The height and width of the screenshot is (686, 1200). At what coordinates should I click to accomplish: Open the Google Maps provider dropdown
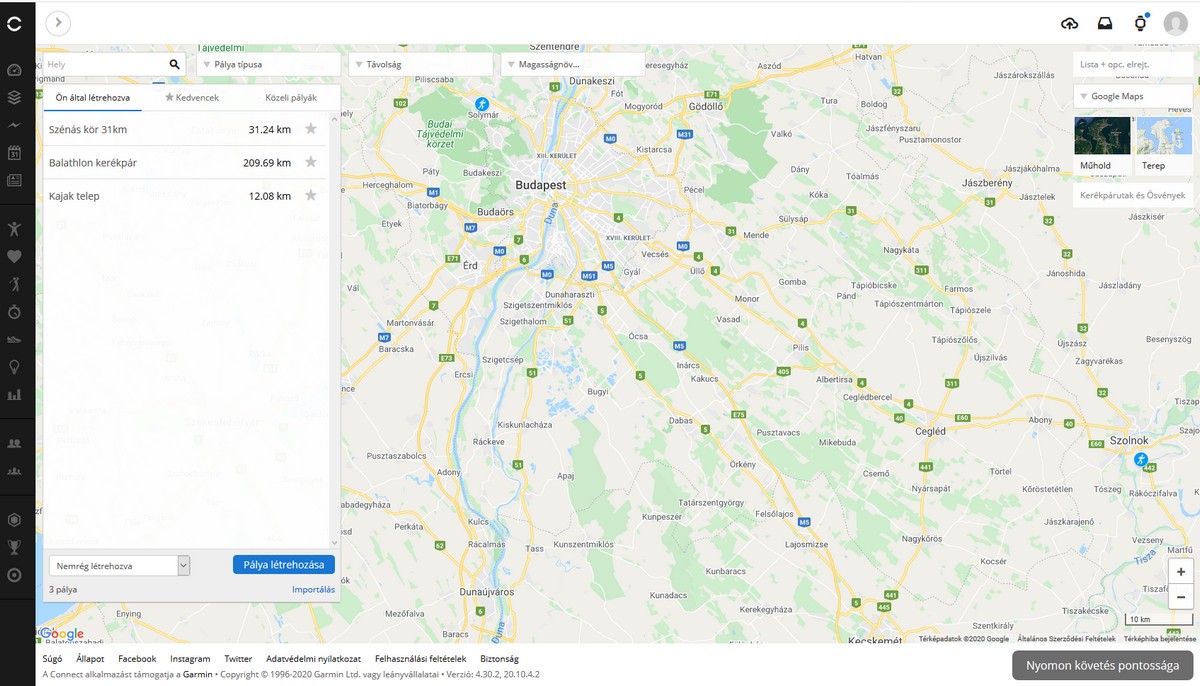(1133, 96)
